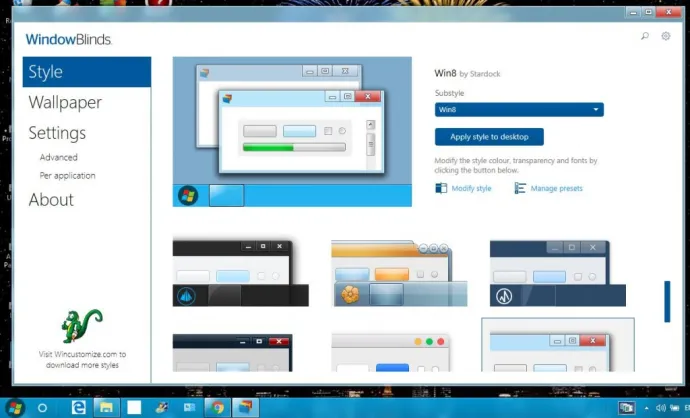Click Apply style to desktop button
The image size is (690, 418).
pos(489,136)
